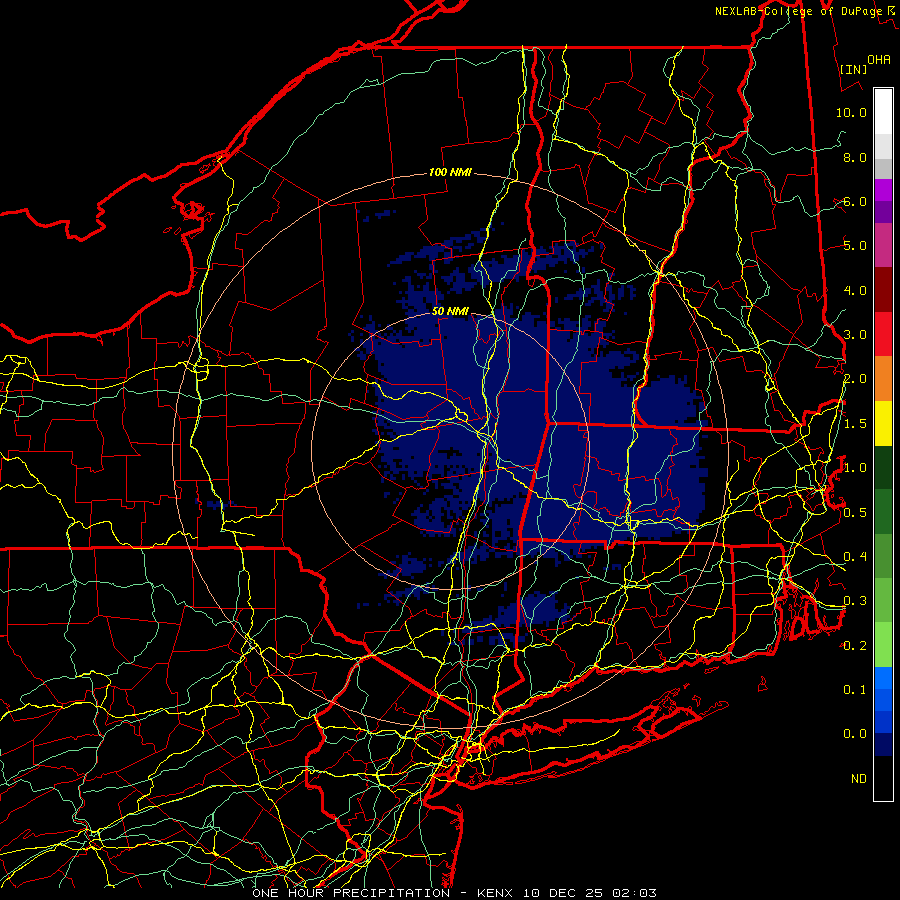Screen dimensions: 900x900
Task: Click the 0.3 legend value
Action: pyautogui.click(x=855, y=601)
